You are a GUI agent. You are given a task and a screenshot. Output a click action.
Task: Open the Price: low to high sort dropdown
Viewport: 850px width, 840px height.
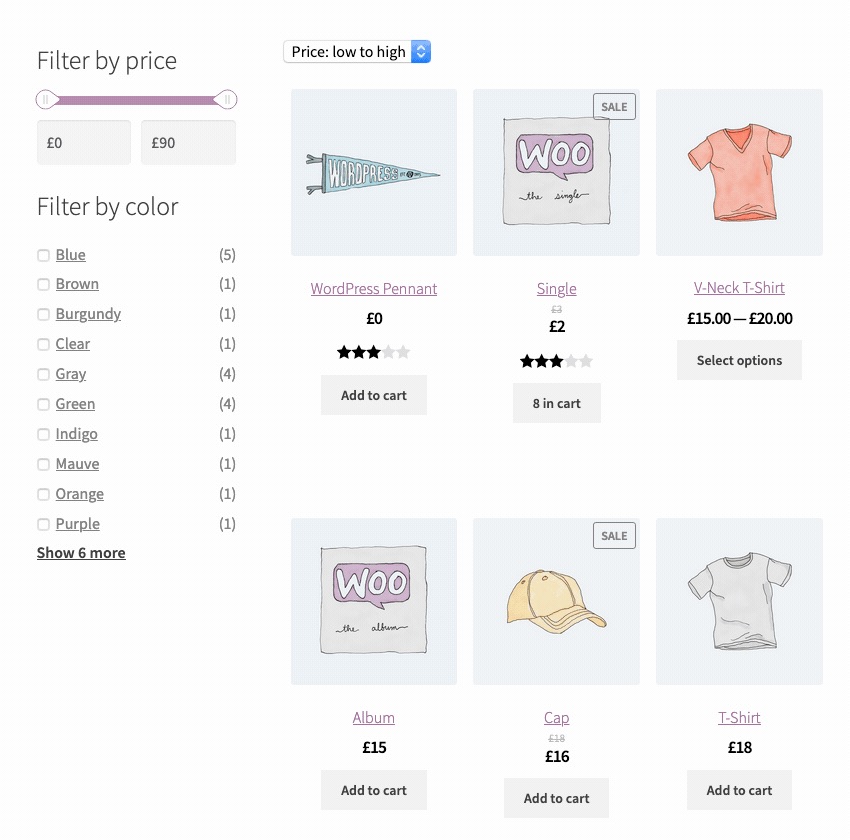pyautogui.click(x=357, y=52)
